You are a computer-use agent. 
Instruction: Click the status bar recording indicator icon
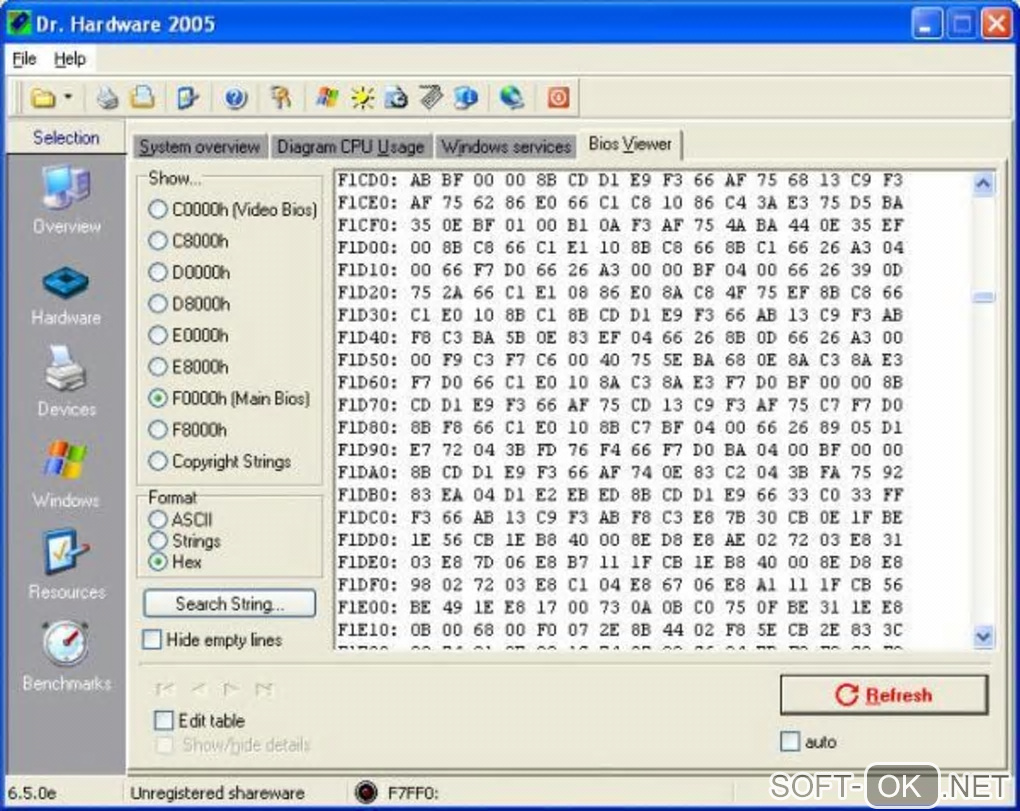coord(366,792)
